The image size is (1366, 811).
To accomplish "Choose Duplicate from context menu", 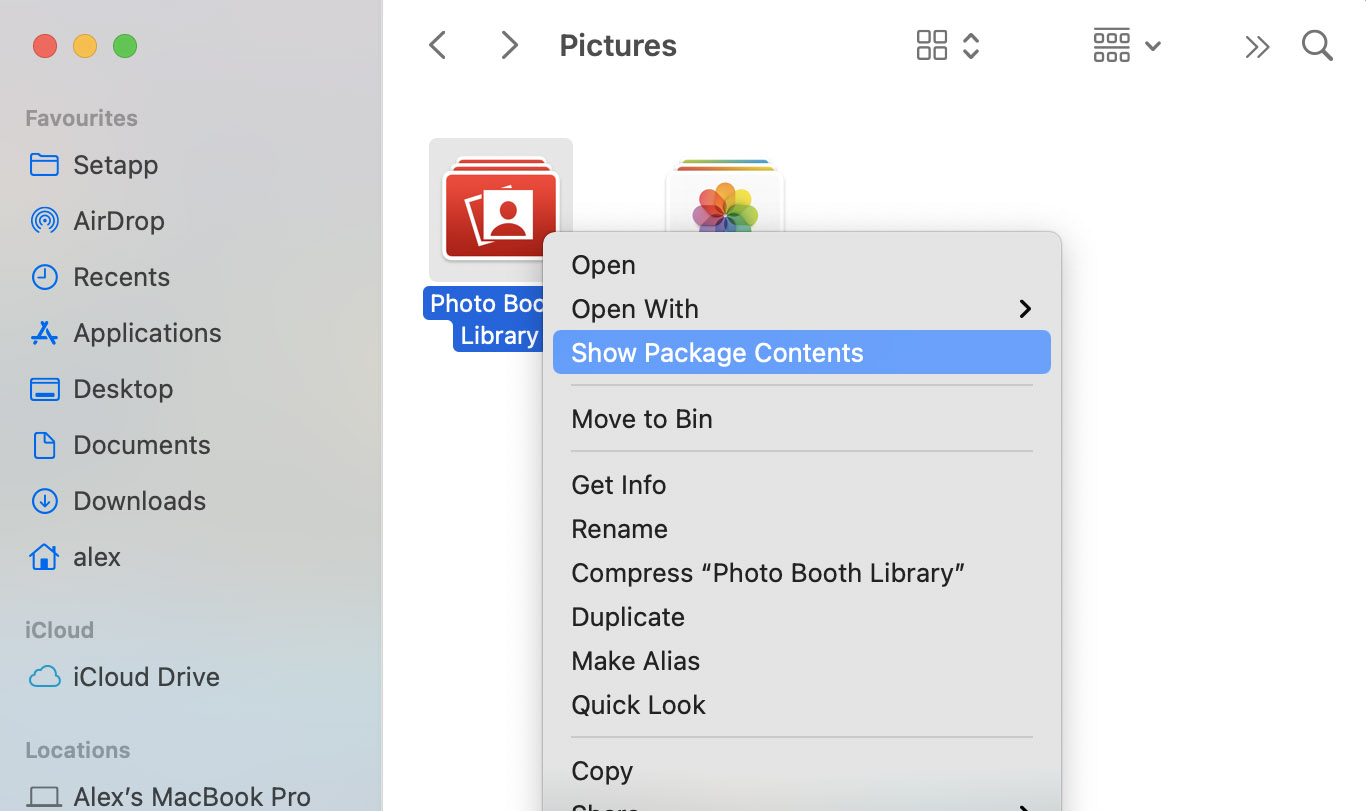I will point(802,617).
